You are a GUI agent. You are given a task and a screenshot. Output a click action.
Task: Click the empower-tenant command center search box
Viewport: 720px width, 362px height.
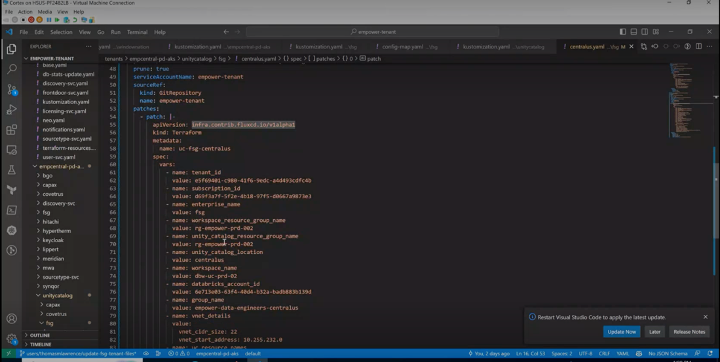tap(372, 32)
